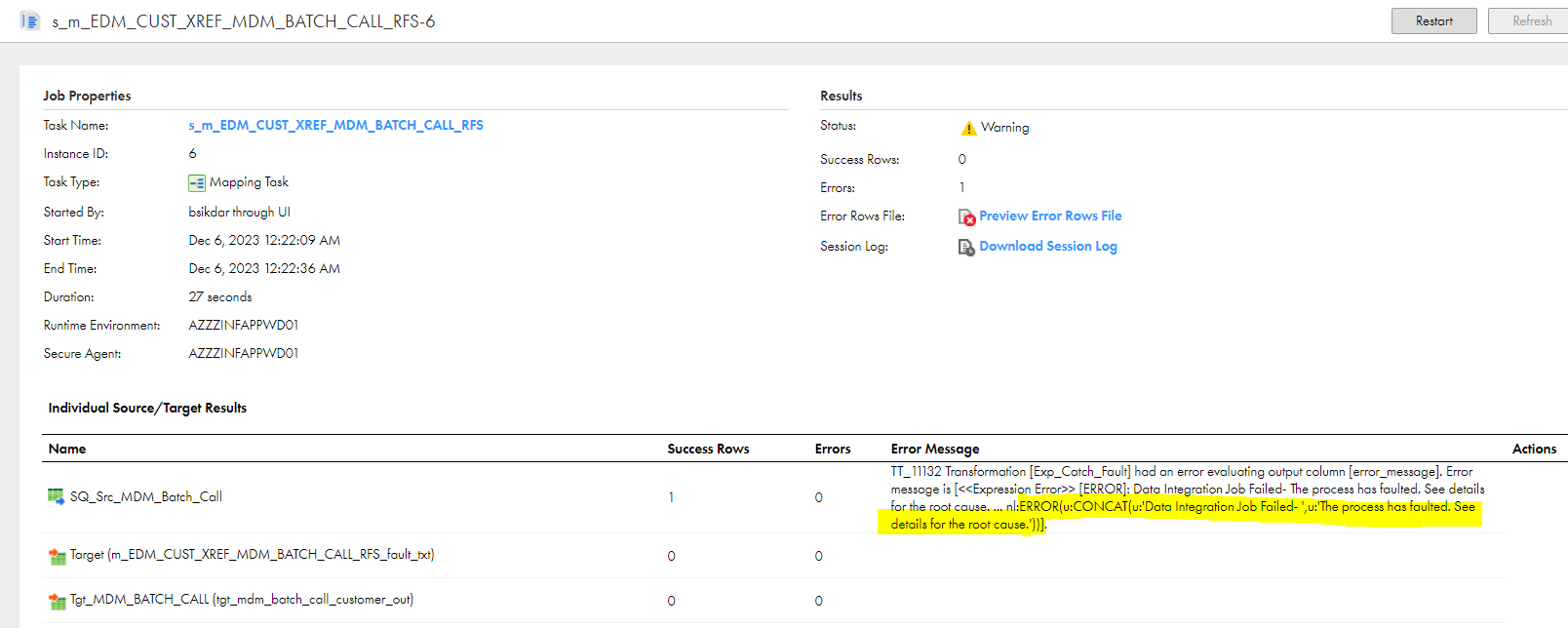Click the Download Session Log icon
The width and height of the screenshot is (1568, 628).
click(x=966, y=247)
